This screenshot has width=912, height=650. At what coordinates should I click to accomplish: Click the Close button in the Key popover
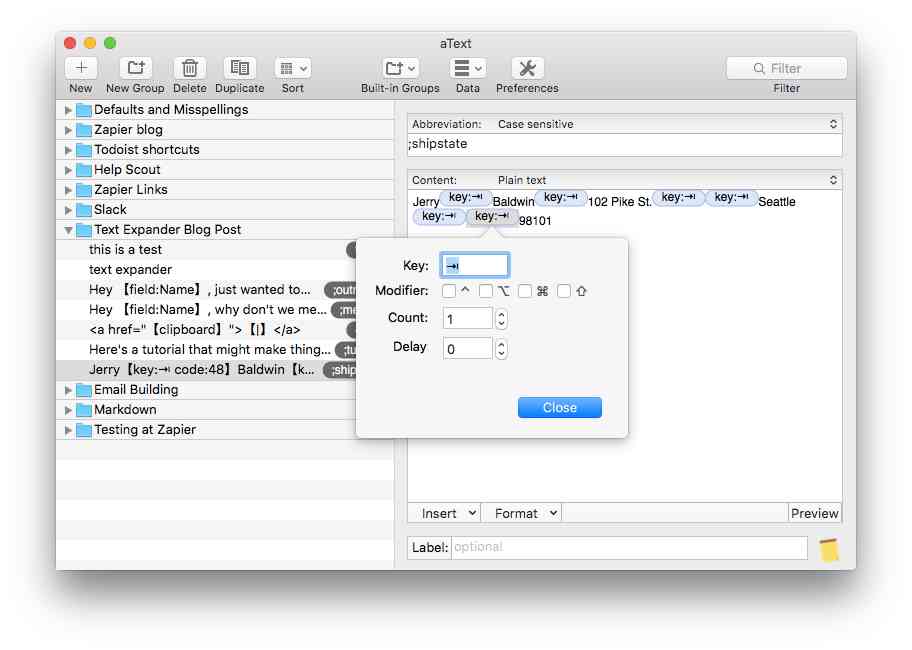[x=559, y=407]
